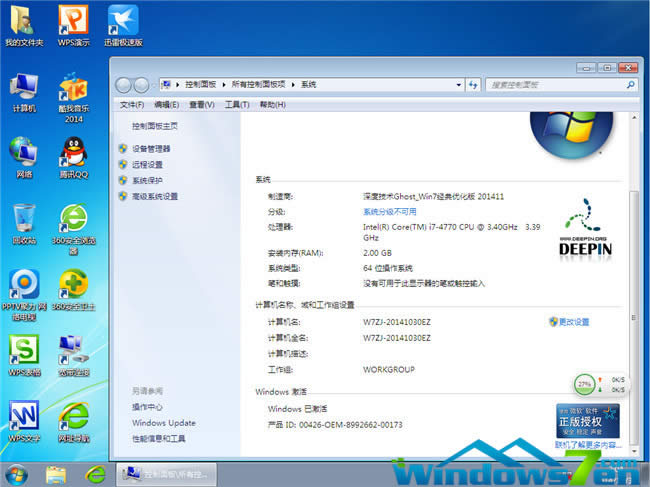The image size is (650, 487).
Task: Click the Windows Start orb
Action: (x=17, y=473)
